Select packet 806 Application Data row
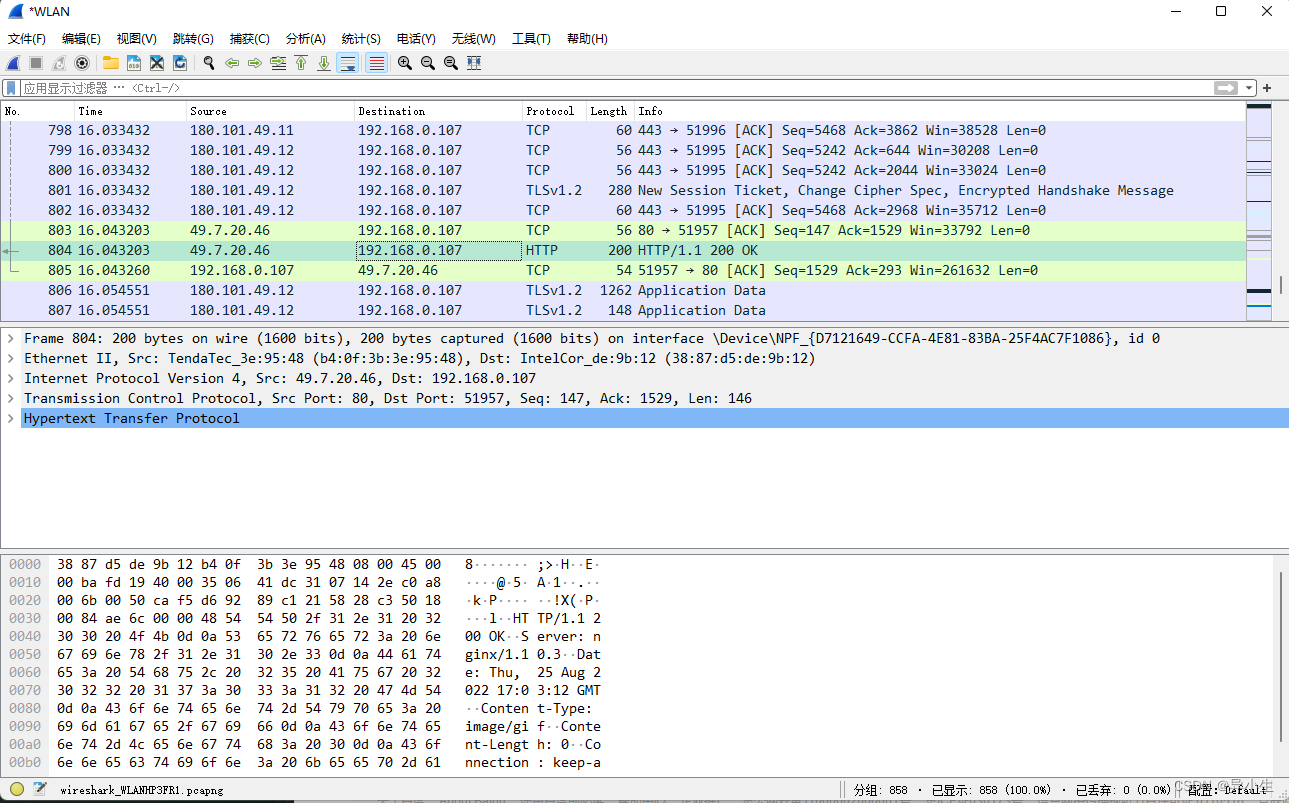Screen dimensions: 1289x803 pyautogui.click(x=623, y=290)
